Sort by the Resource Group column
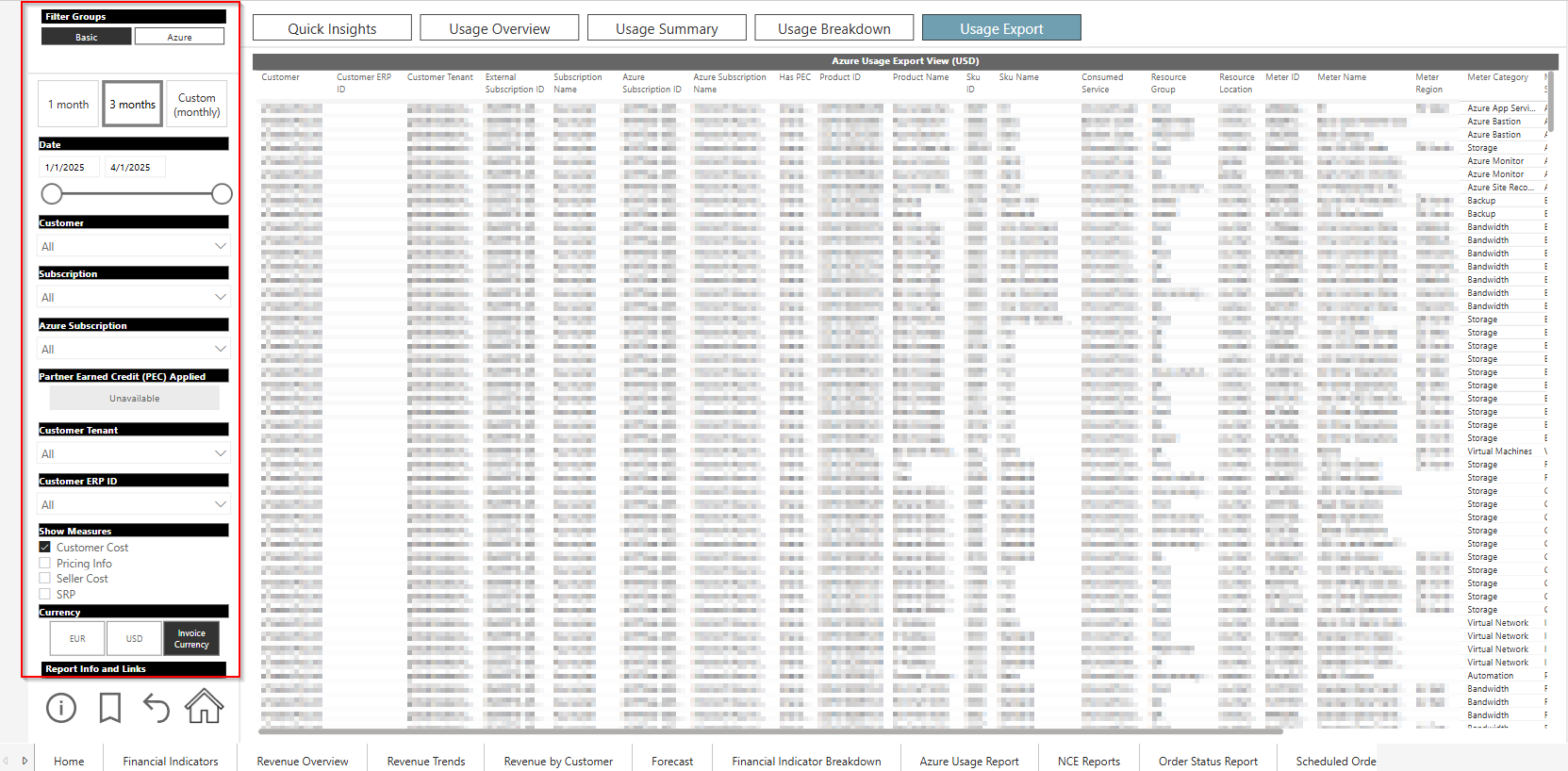The image size is (1568, 771). click(x=1168, y=83)
